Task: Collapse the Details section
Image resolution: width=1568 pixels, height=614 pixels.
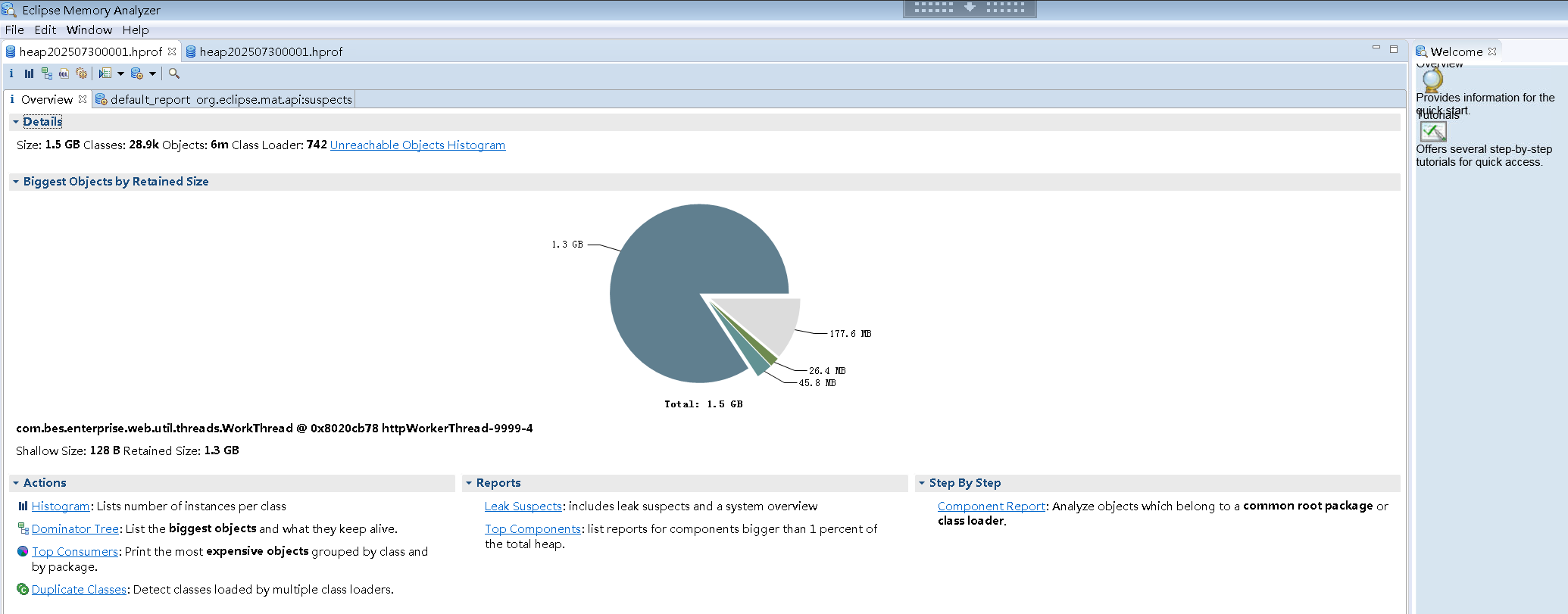Action: click(15, 122)
